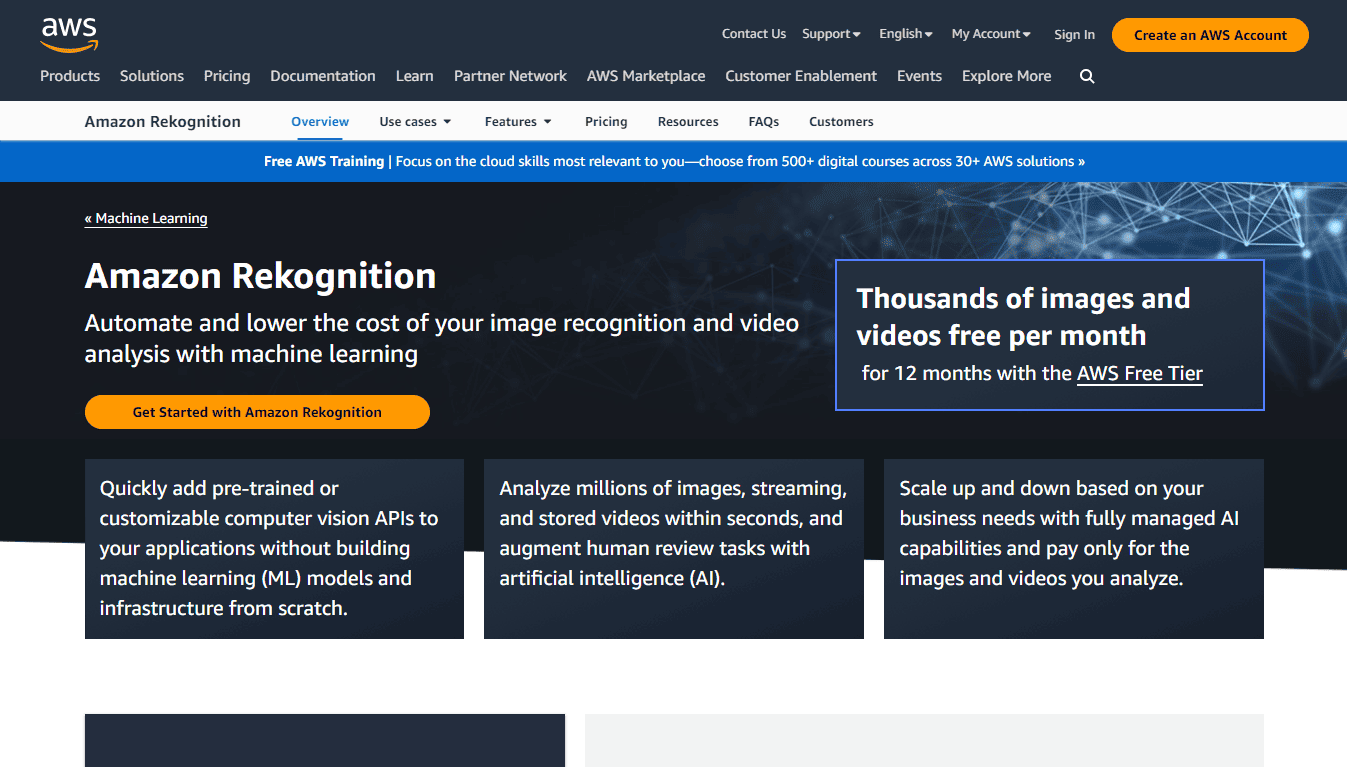
Task: Open the Documentation menu
Action: [x=322, y=76]
